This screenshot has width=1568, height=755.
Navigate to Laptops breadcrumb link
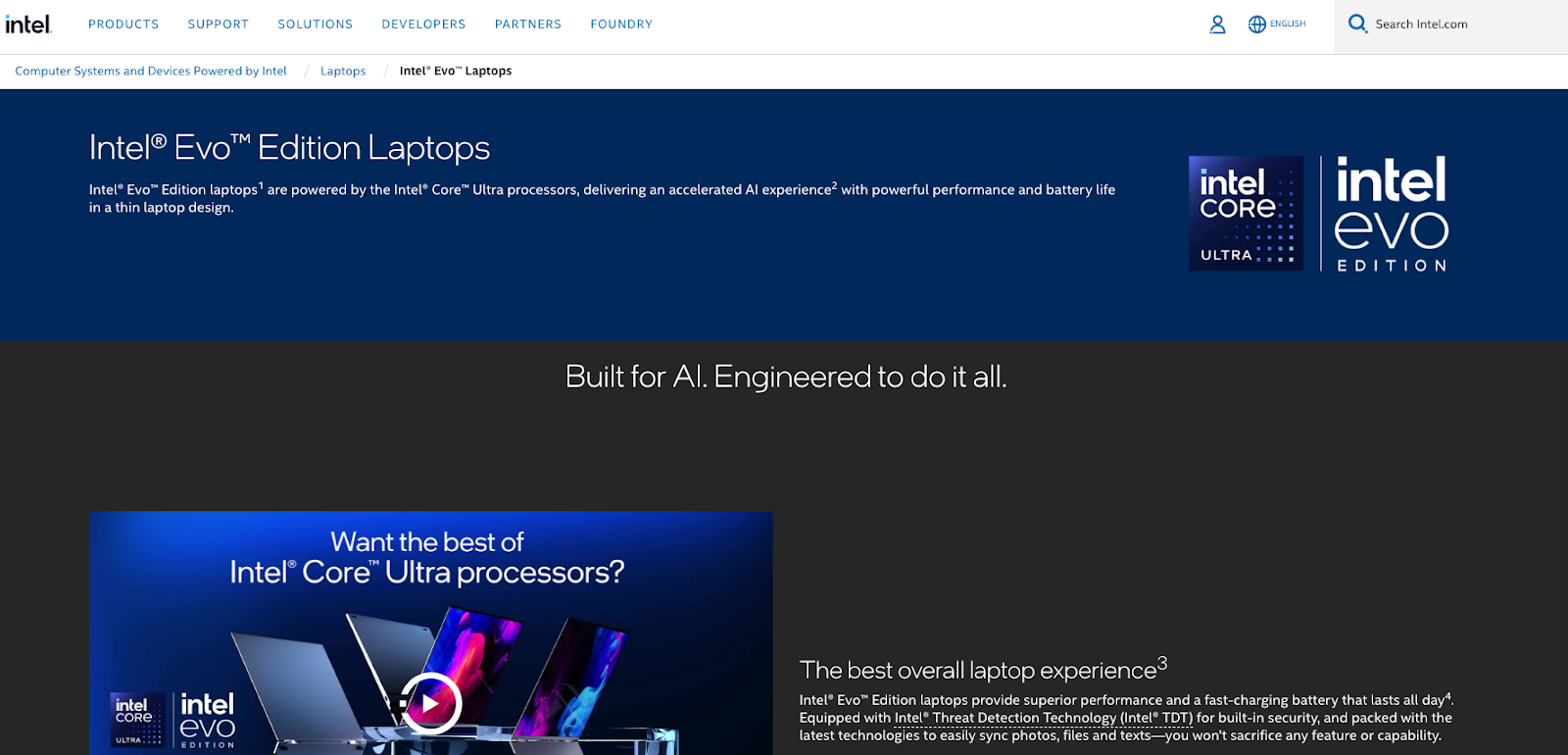pyautogui.click(x=343, y=72)
